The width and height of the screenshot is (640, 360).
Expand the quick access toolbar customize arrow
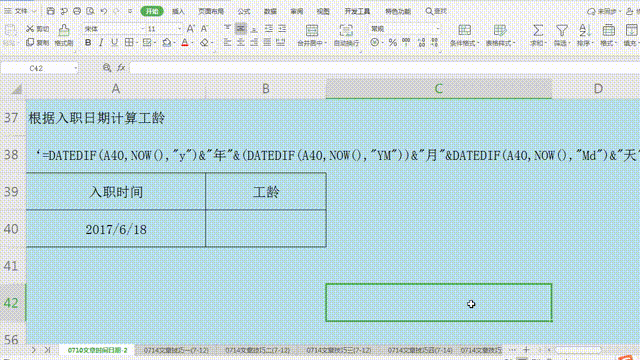(130, 11)
